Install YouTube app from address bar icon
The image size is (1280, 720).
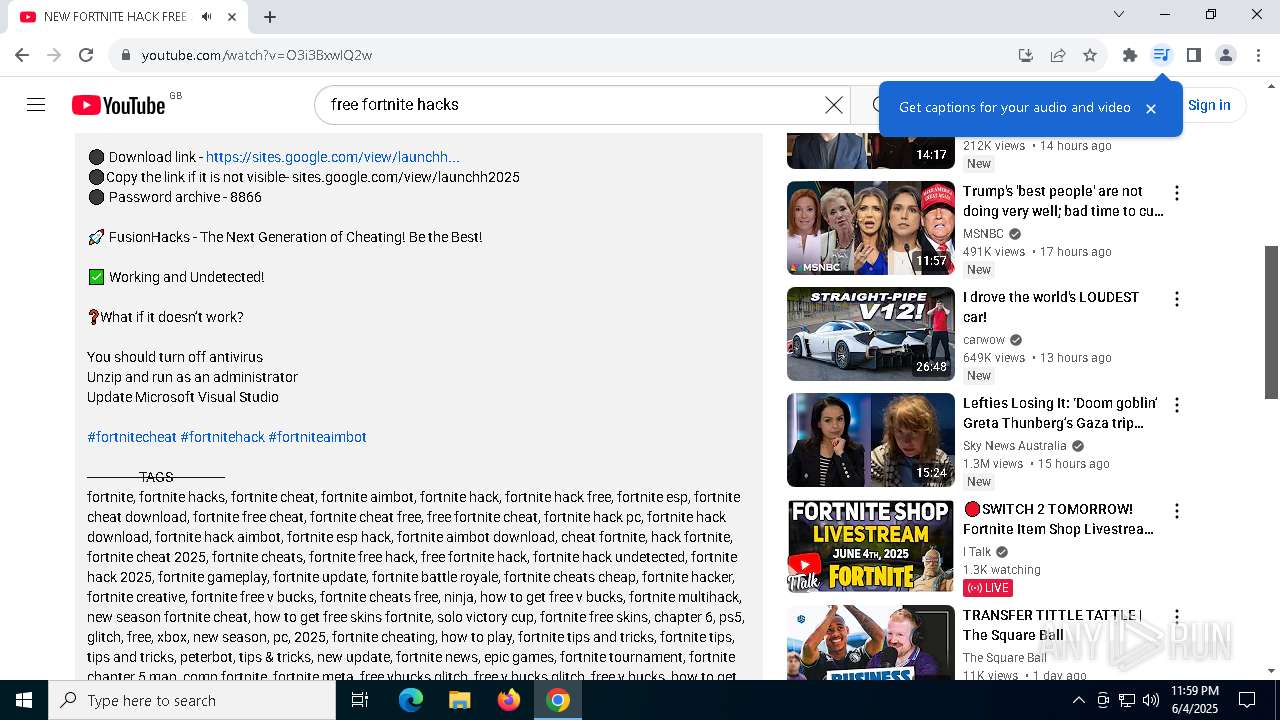(x=1026, y=55)
